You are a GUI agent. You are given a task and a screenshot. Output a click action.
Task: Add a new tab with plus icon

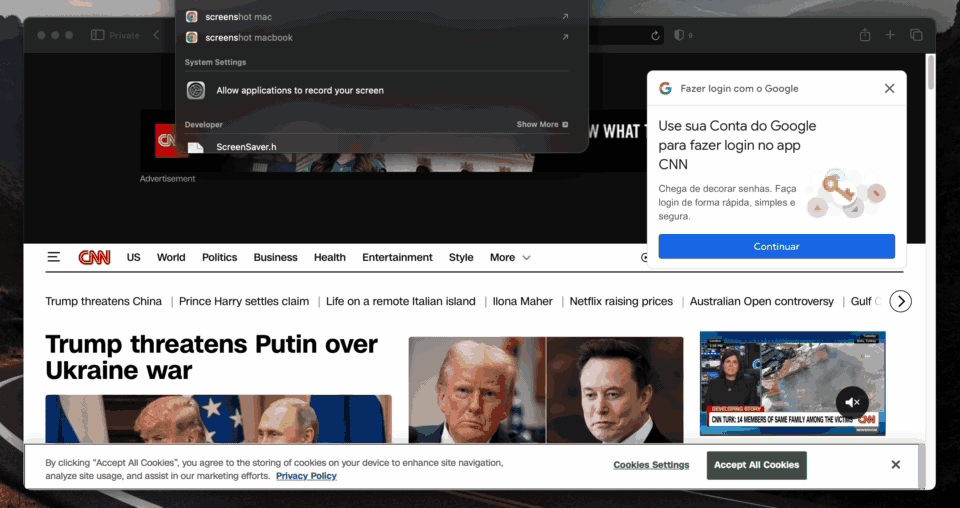(890, 35)
